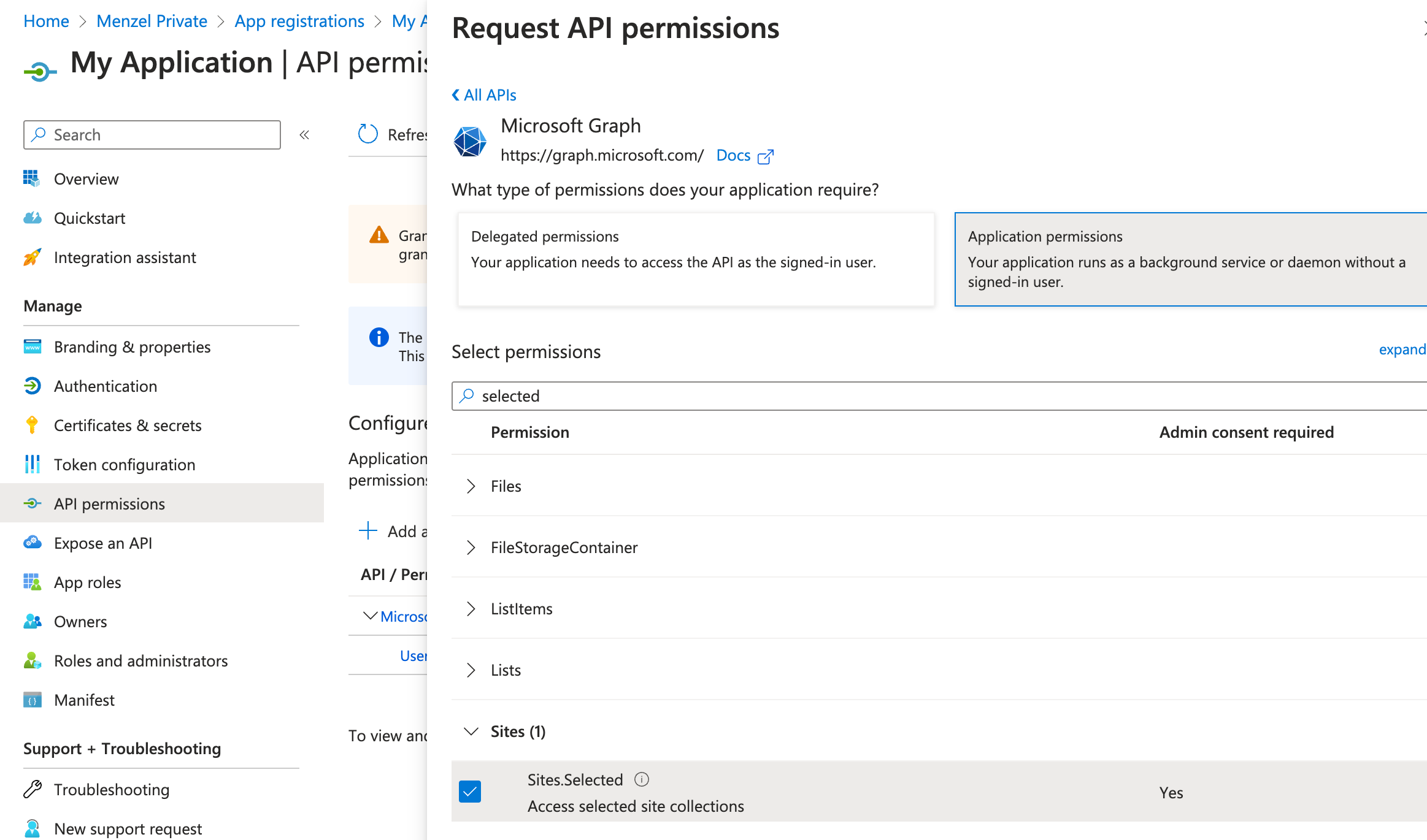Uncheck the Sites.Selected permission checkbox
Image resolution: width=1427 pixels, height=840 pixels.
(470, 792)
